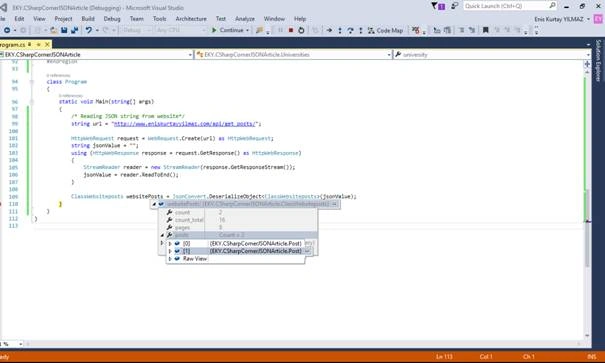Open the user account dropdown arrow

coord(588,19)
